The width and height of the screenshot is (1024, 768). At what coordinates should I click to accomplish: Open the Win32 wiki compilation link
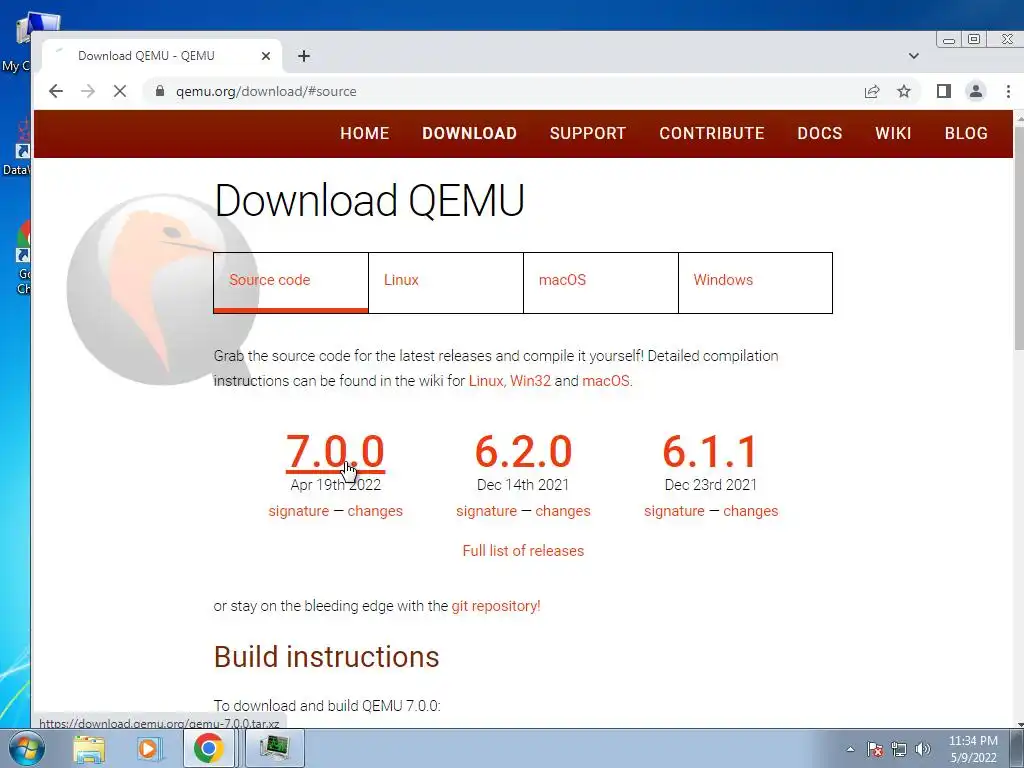tap(530, 381)
